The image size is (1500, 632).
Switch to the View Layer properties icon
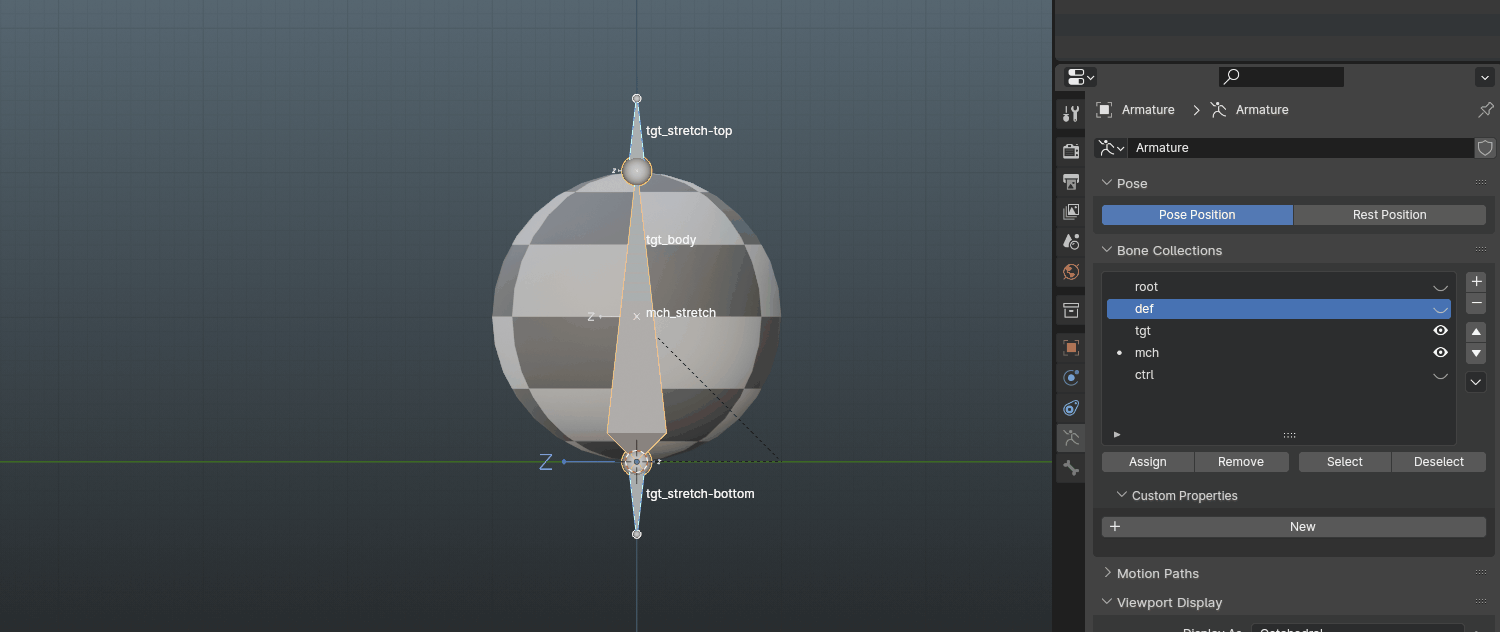point(1070,211)
